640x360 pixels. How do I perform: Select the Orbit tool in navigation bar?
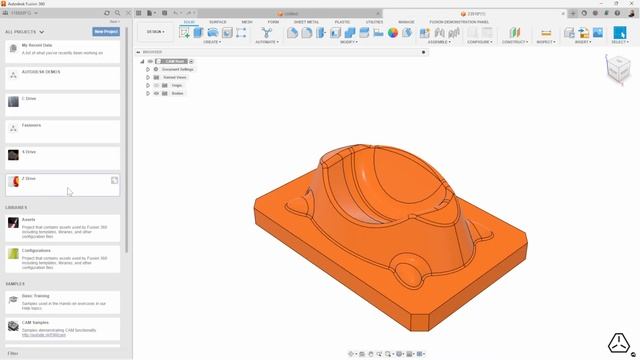[x=351, y=354]
